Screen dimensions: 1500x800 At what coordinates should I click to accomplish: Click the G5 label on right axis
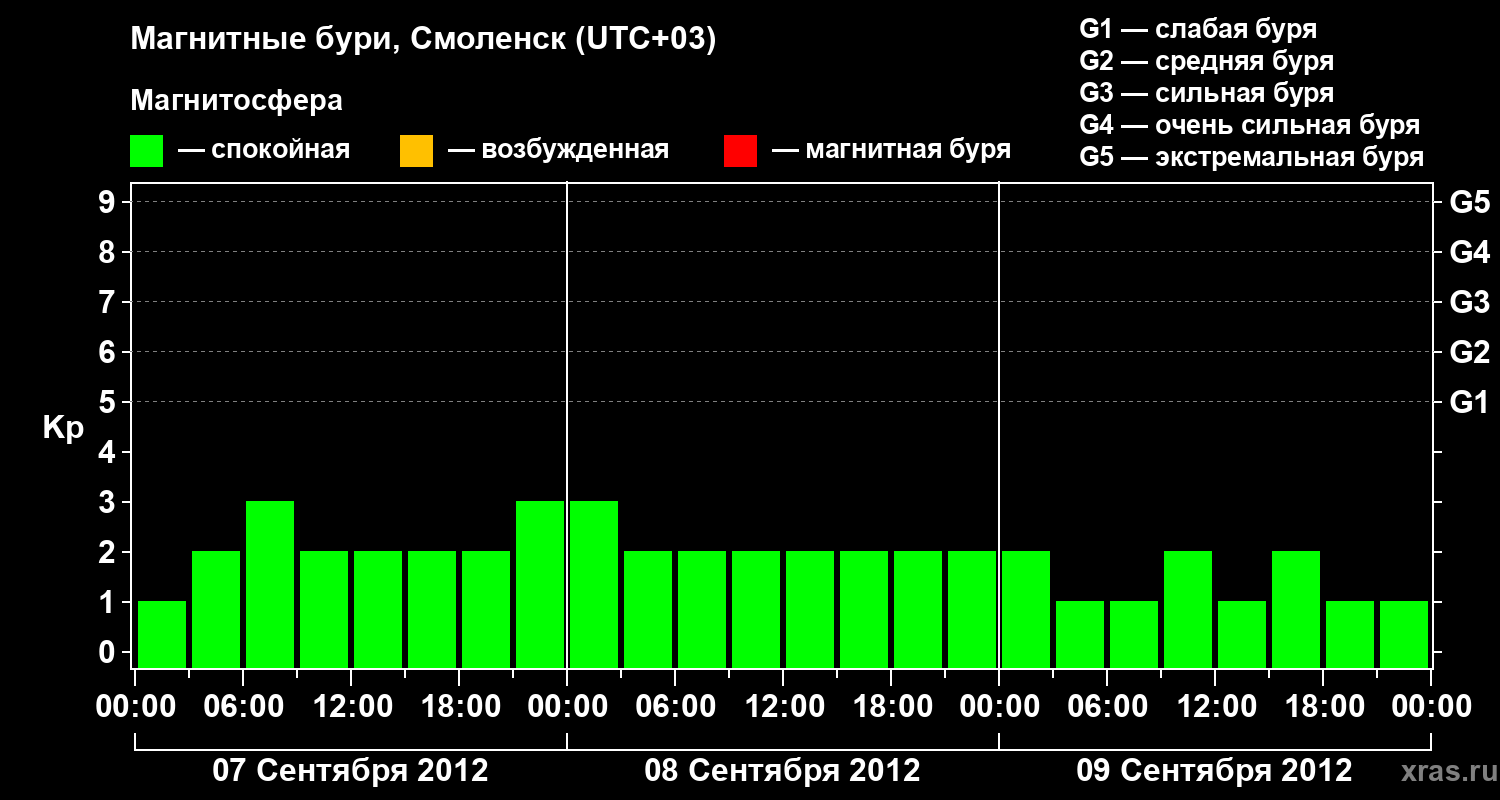1470,202
